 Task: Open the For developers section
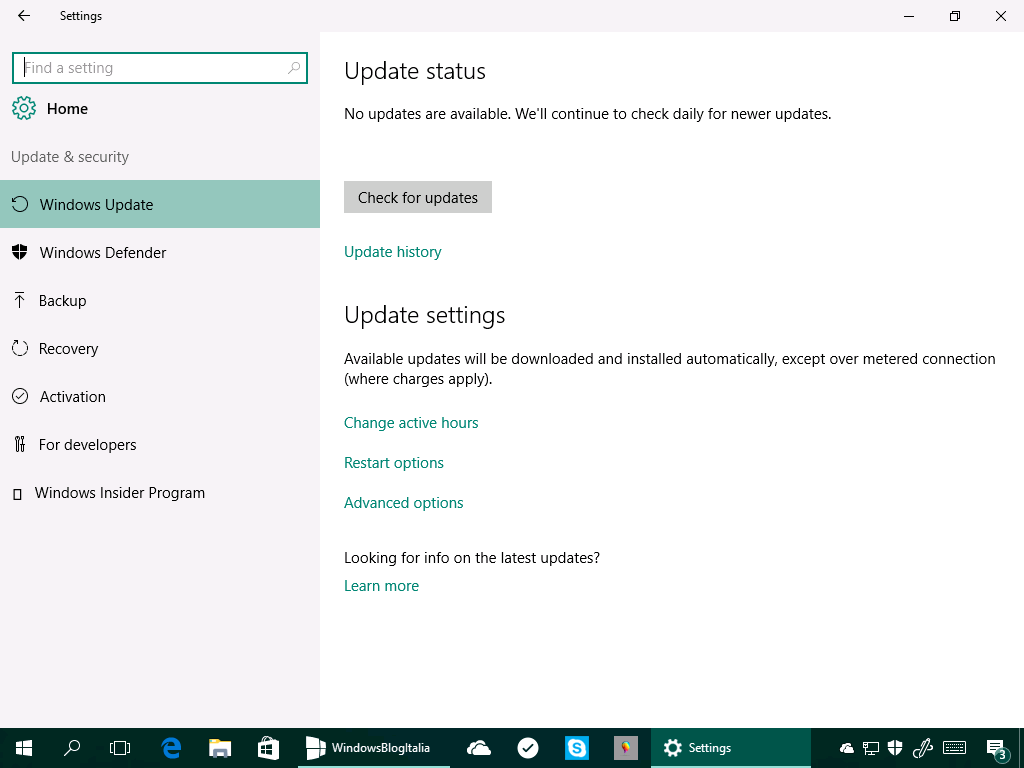160,444
